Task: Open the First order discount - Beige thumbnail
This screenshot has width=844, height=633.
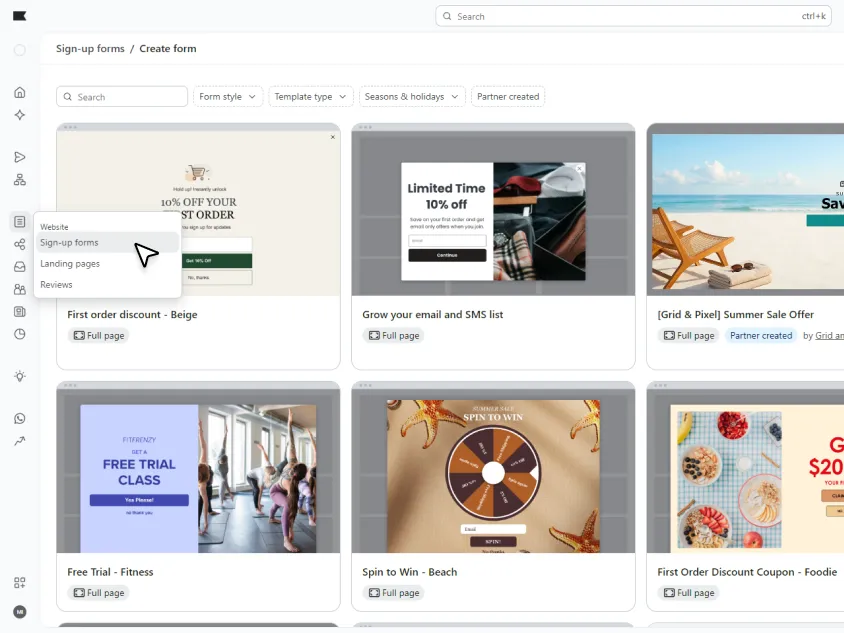Action: 199,210
